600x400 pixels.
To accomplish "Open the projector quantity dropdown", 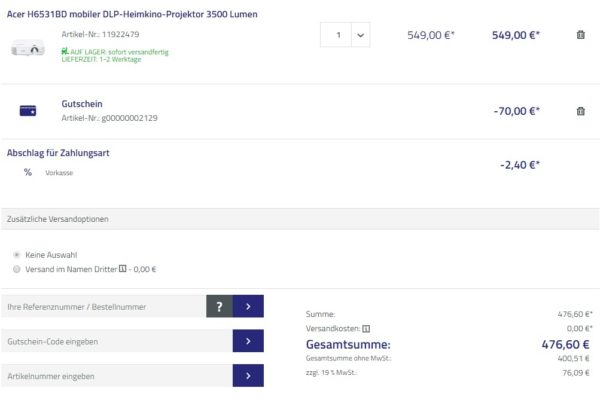I will tap(345, 35).
